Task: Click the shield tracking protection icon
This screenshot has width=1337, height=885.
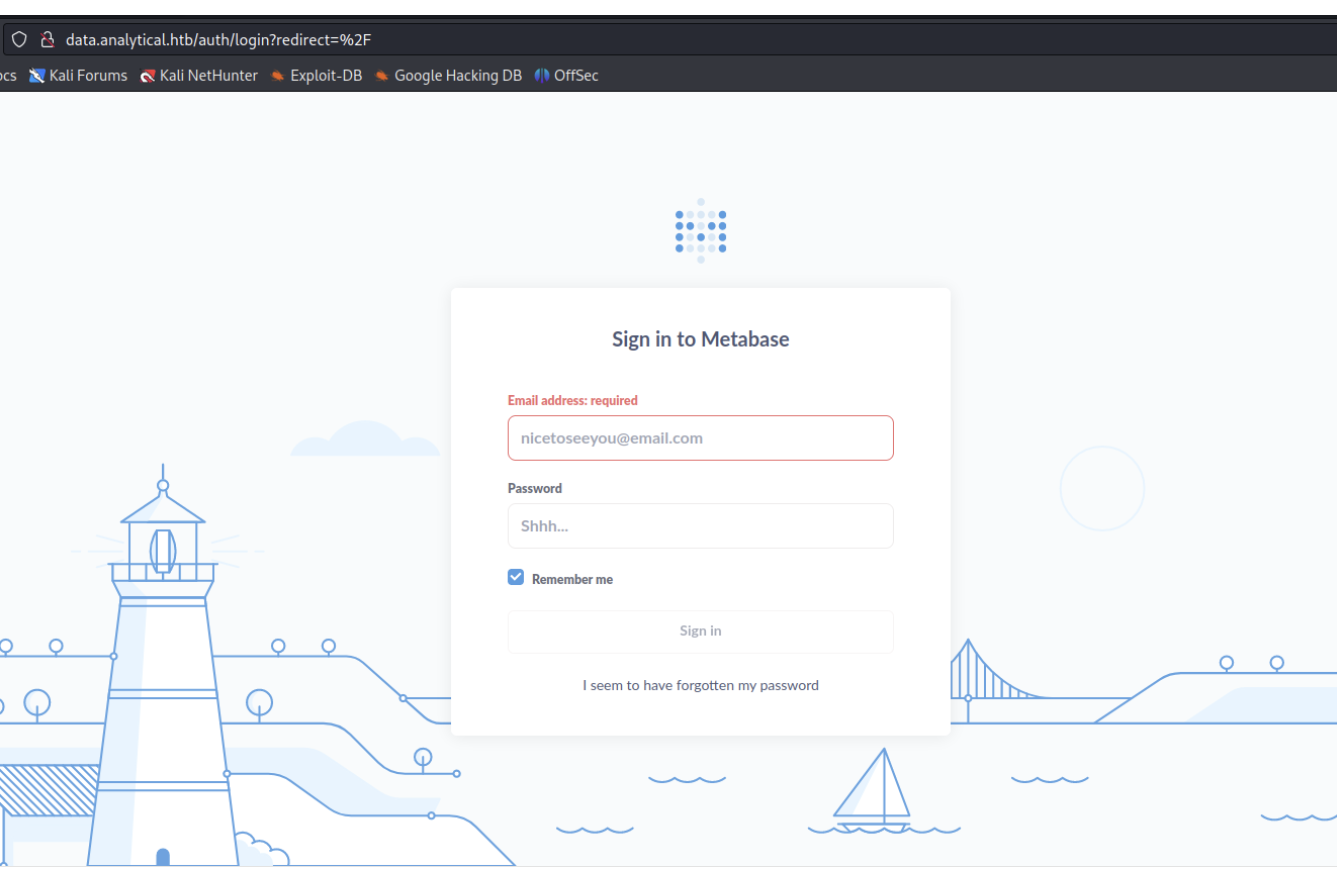Action: tap(19, 40)
